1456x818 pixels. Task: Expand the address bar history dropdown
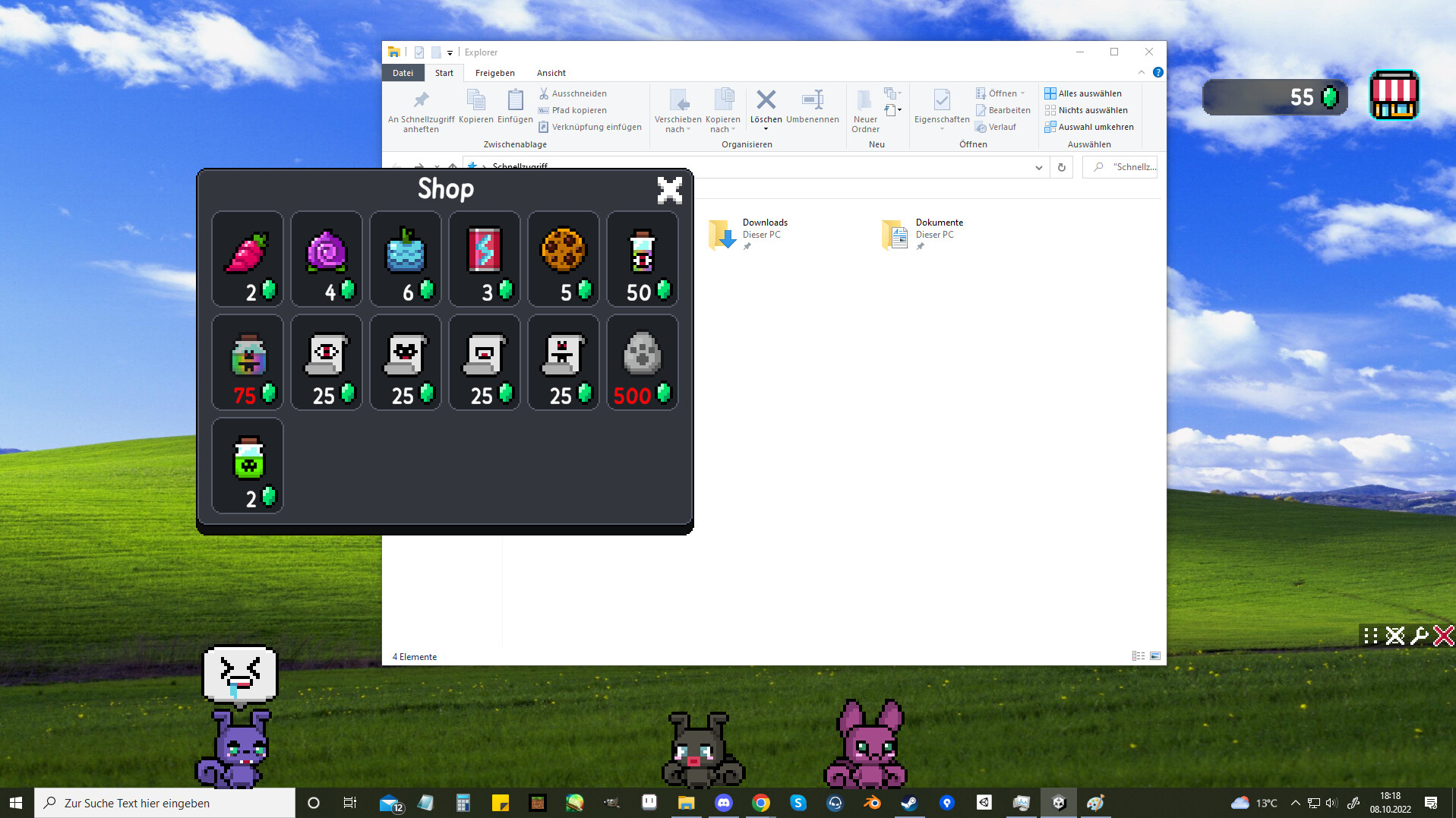click(1038, 166)
